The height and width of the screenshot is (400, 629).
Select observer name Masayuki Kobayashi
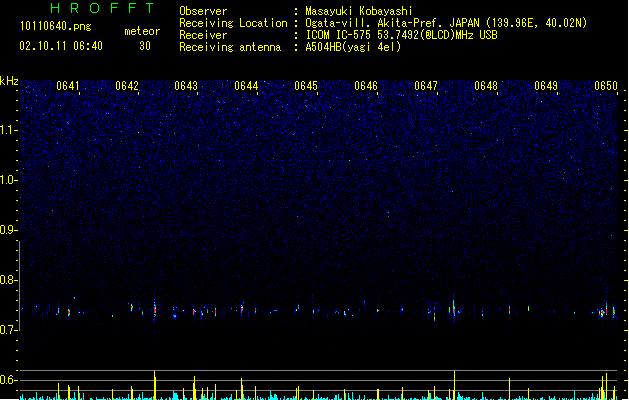point(359,11)
